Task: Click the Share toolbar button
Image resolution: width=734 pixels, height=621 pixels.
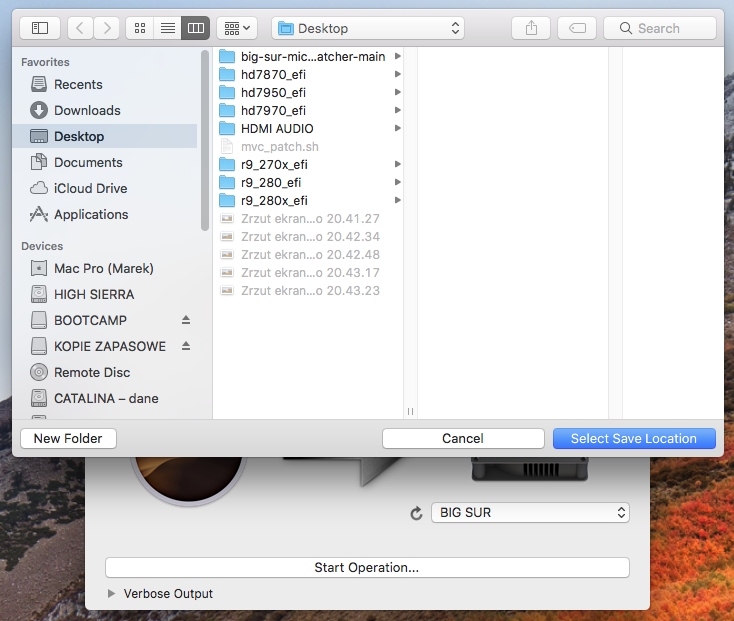Action: coord(531,28)
